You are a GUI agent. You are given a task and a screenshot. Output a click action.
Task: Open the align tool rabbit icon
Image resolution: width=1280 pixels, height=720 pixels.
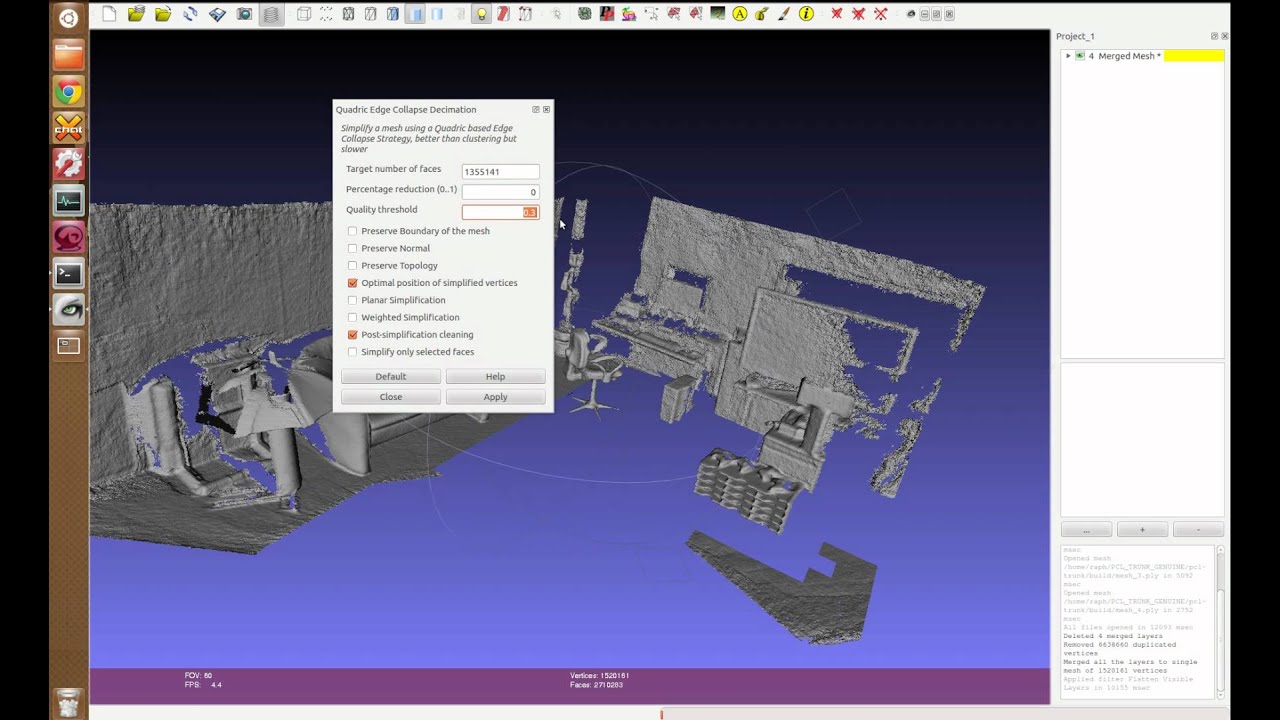click(629, 14)
